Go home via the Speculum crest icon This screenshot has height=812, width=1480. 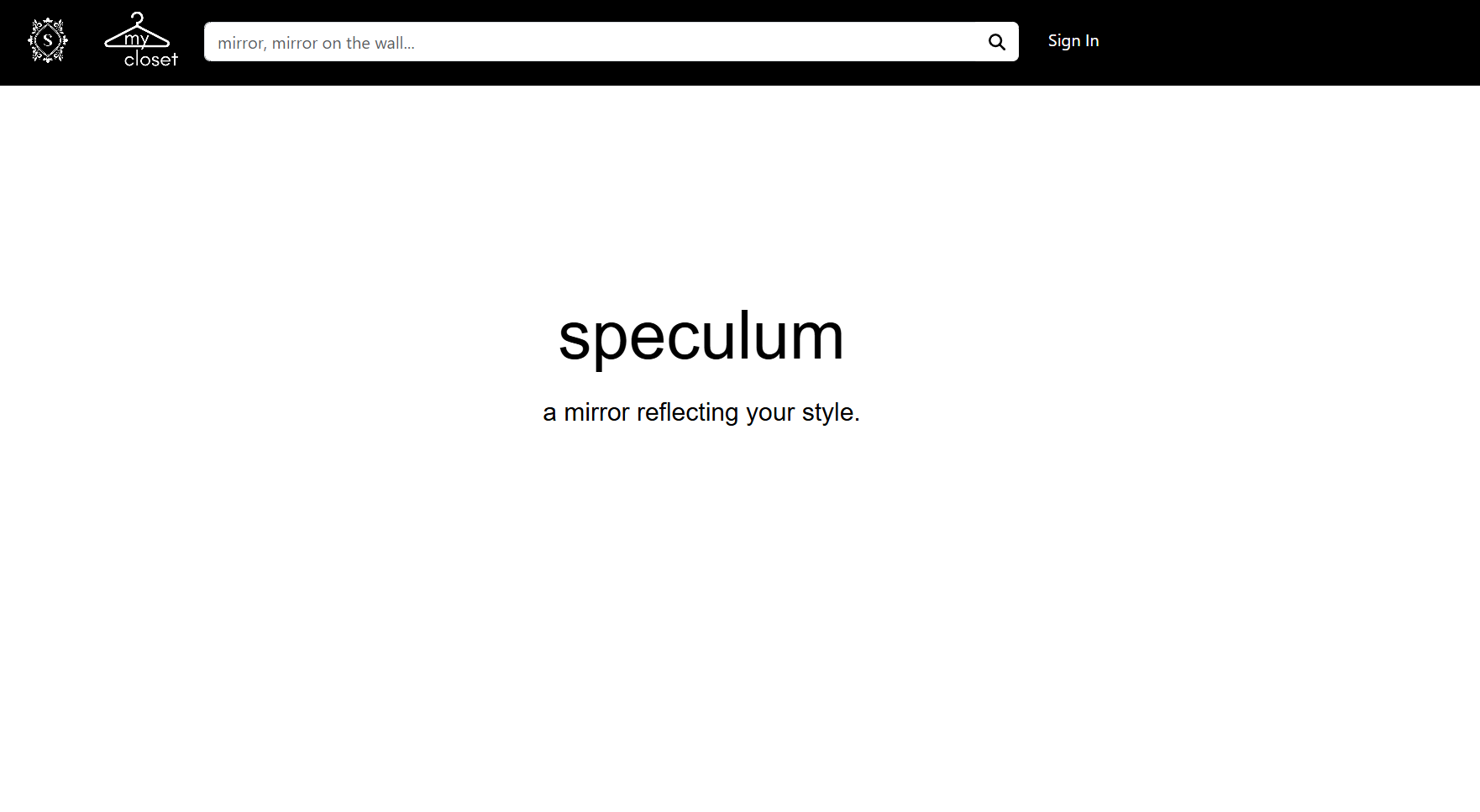click(x=48, y=40)
